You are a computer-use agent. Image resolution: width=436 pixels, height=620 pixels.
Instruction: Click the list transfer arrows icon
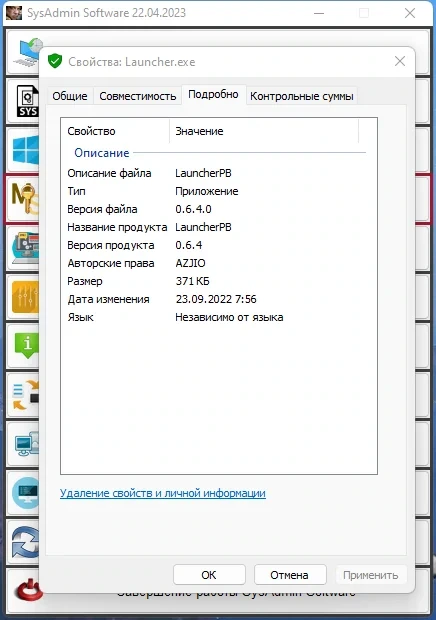[25, 395]
